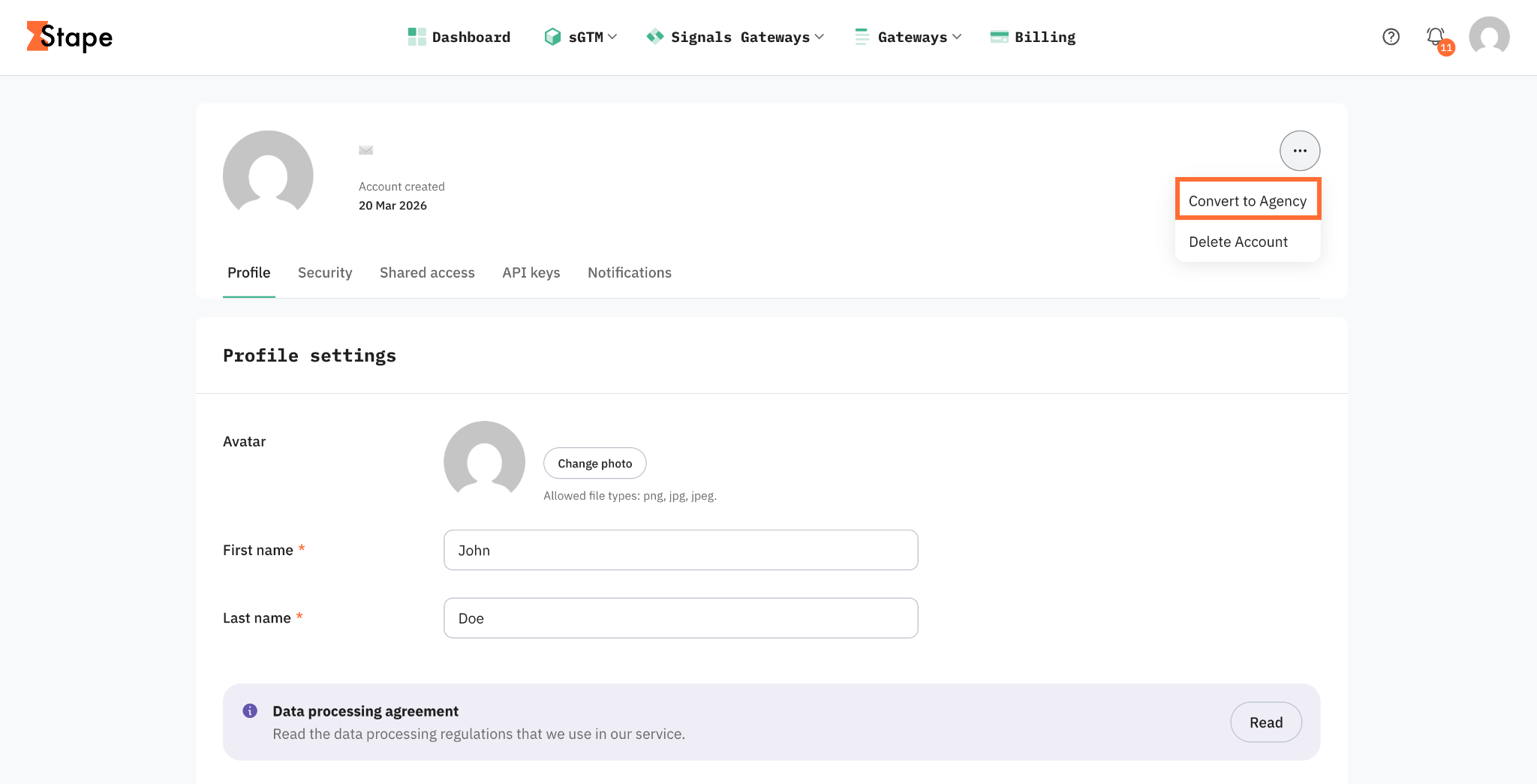
Task: Open the user avatar menu in header
Action: pos(1489,37)
